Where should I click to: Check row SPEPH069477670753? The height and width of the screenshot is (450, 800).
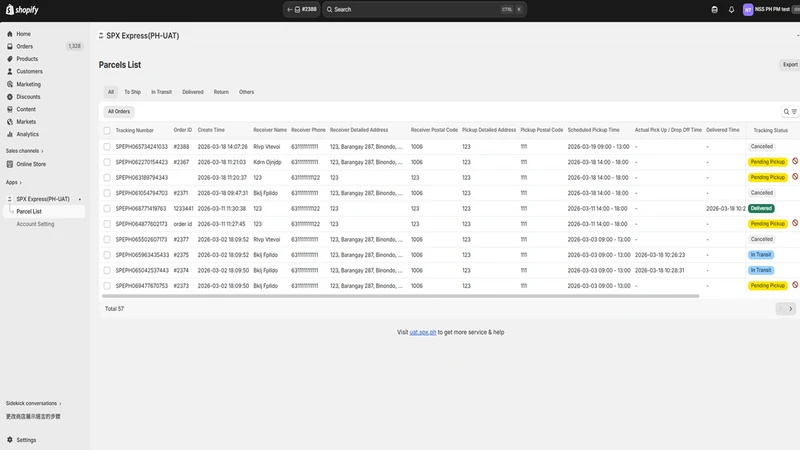[107, 286]
